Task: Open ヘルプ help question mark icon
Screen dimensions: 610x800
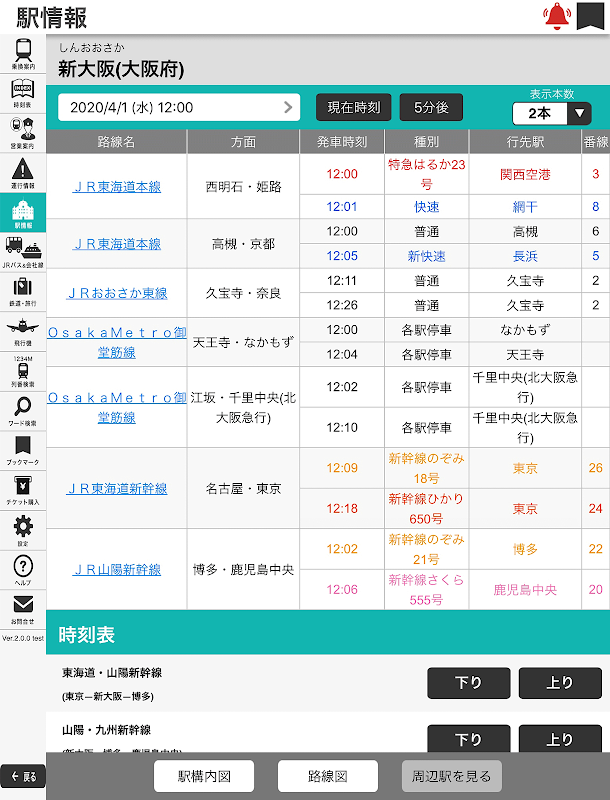Action: click(23, 570)
